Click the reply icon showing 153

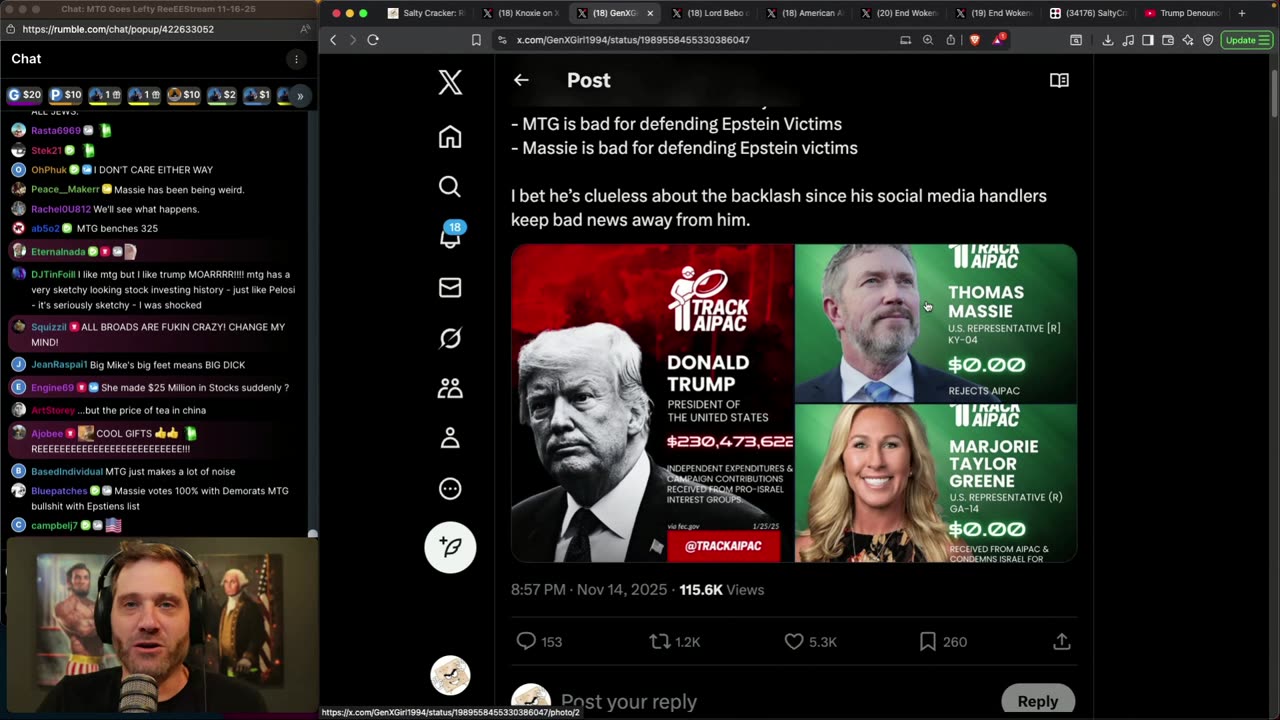pos(527,641)
